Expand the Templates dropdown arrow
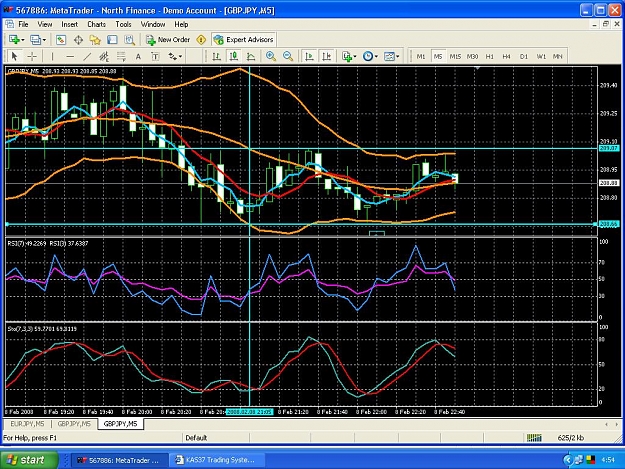This screenshot has height=469, width=625. point(397,57)
